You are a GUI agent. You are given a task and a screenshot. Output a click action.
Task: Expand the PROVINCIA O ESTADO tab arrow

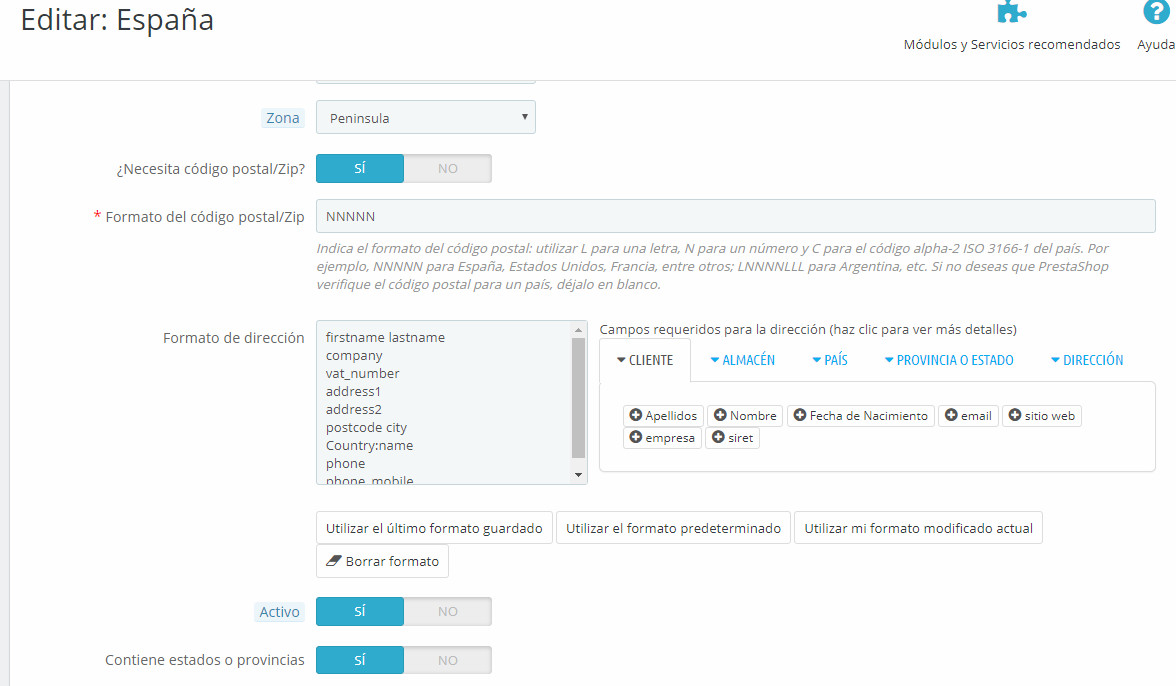[890, 361]
